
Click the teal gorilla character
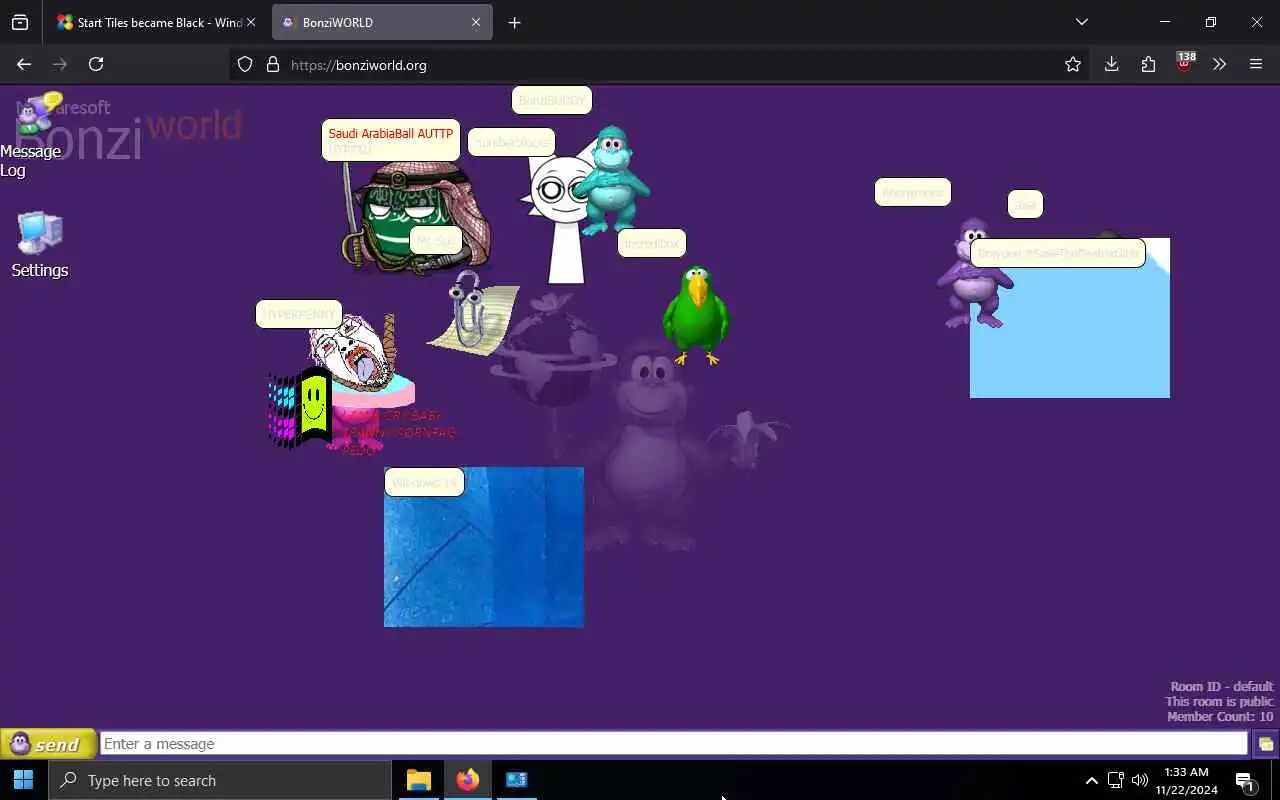612,180
